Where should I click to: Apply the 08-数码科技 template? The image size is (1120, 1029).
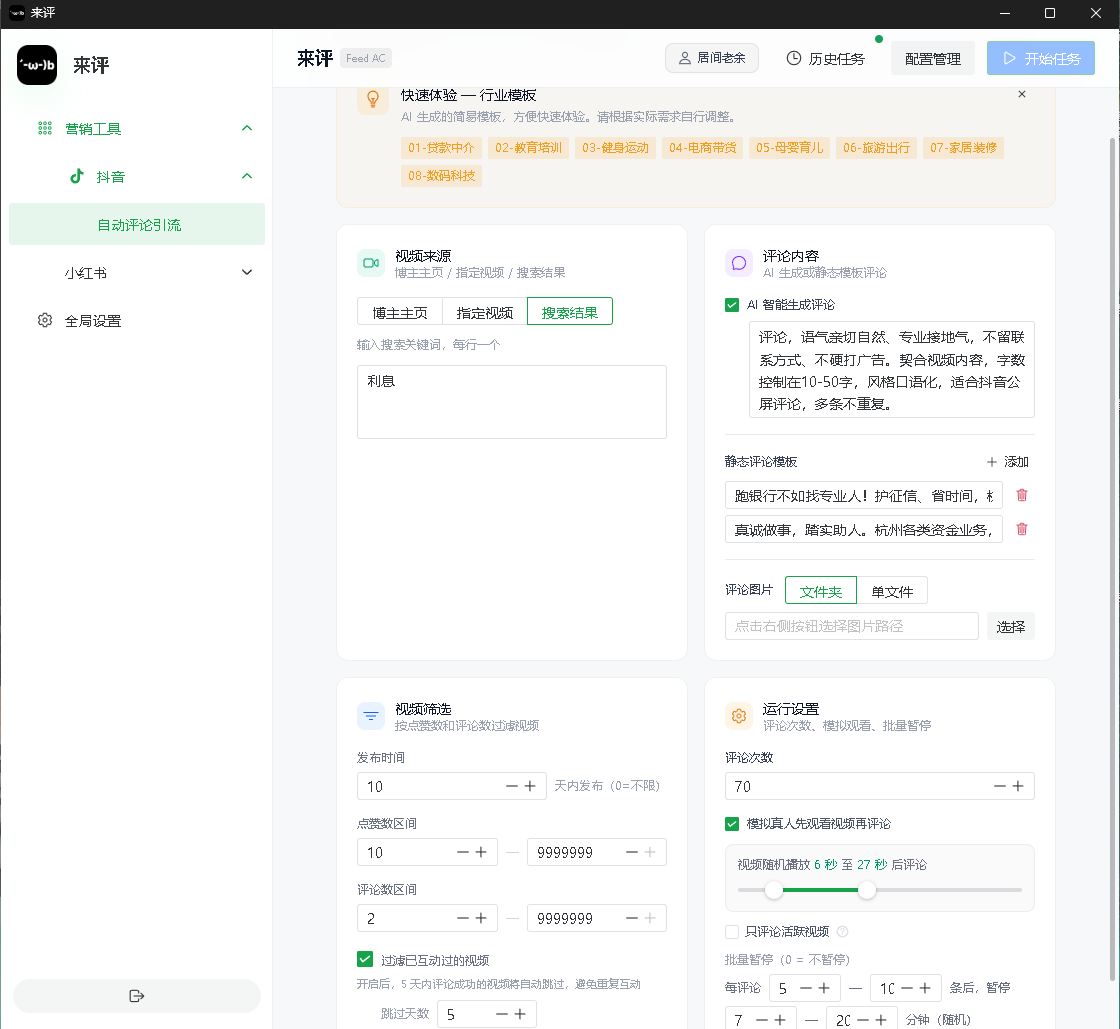pos(441,175)
